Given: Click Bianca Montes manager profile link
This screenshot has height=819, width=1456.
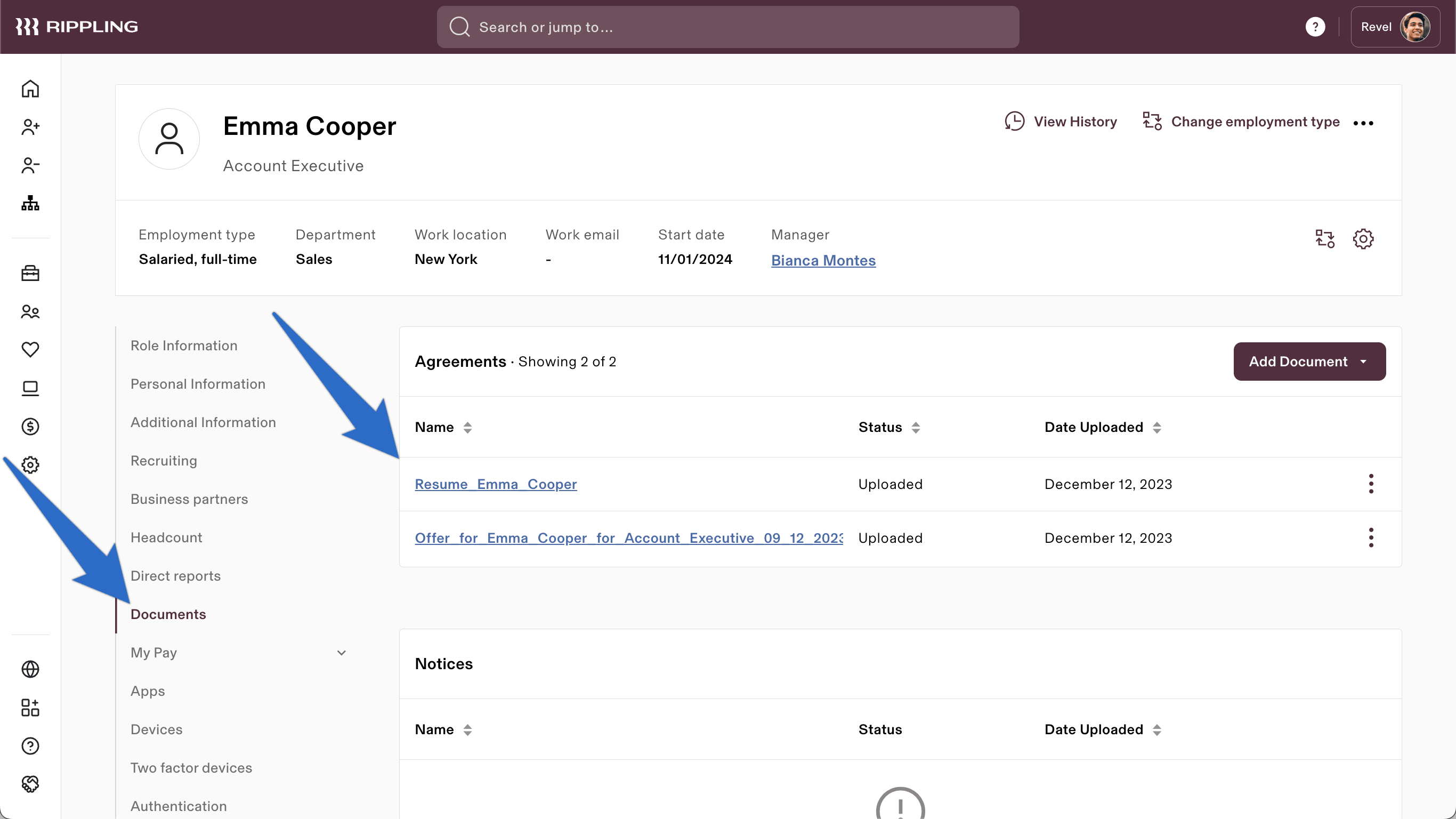Looking at the screenshot, I should 824,260.
